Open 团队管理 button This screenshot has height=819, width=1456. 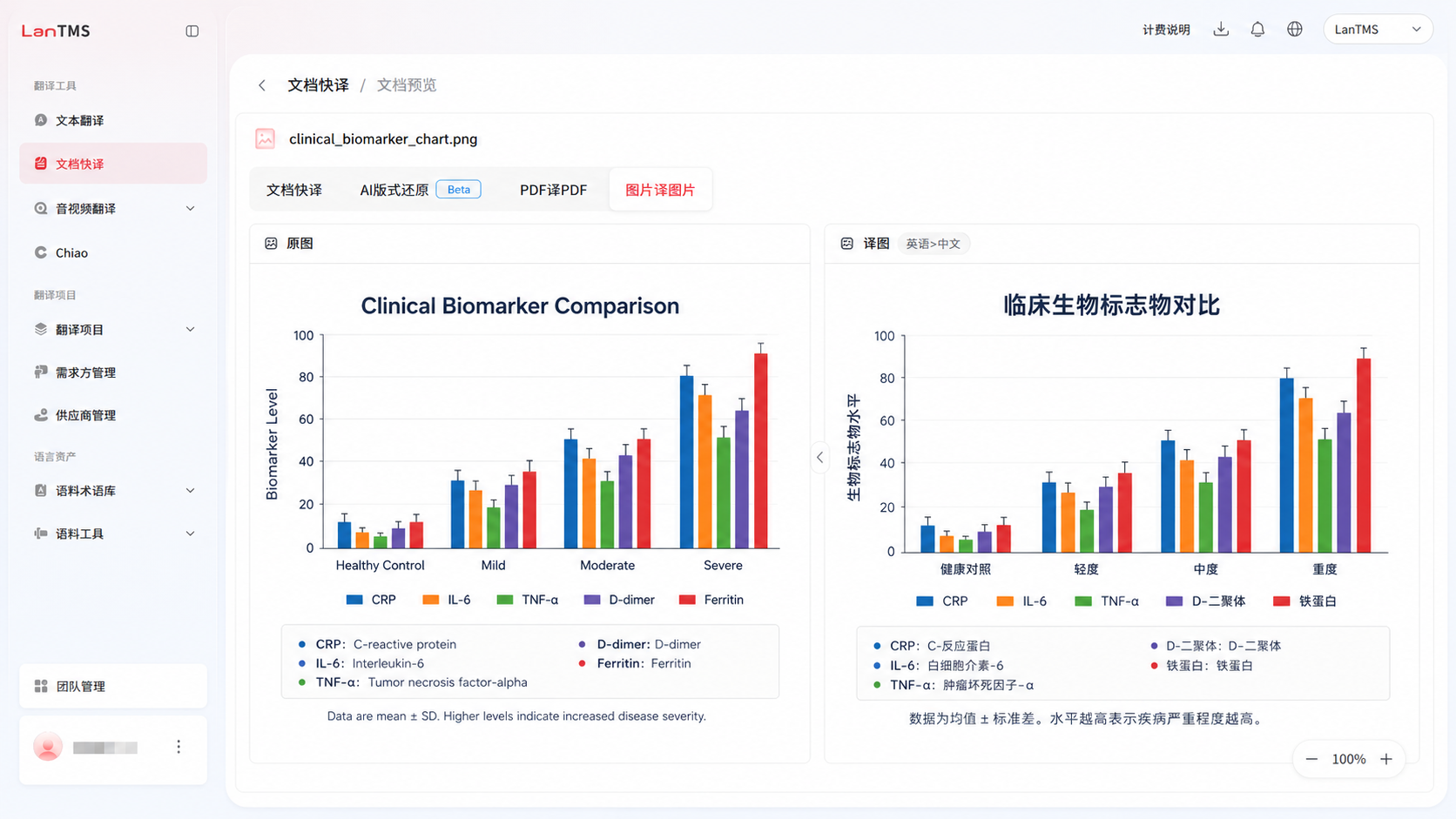coord(113,687)
